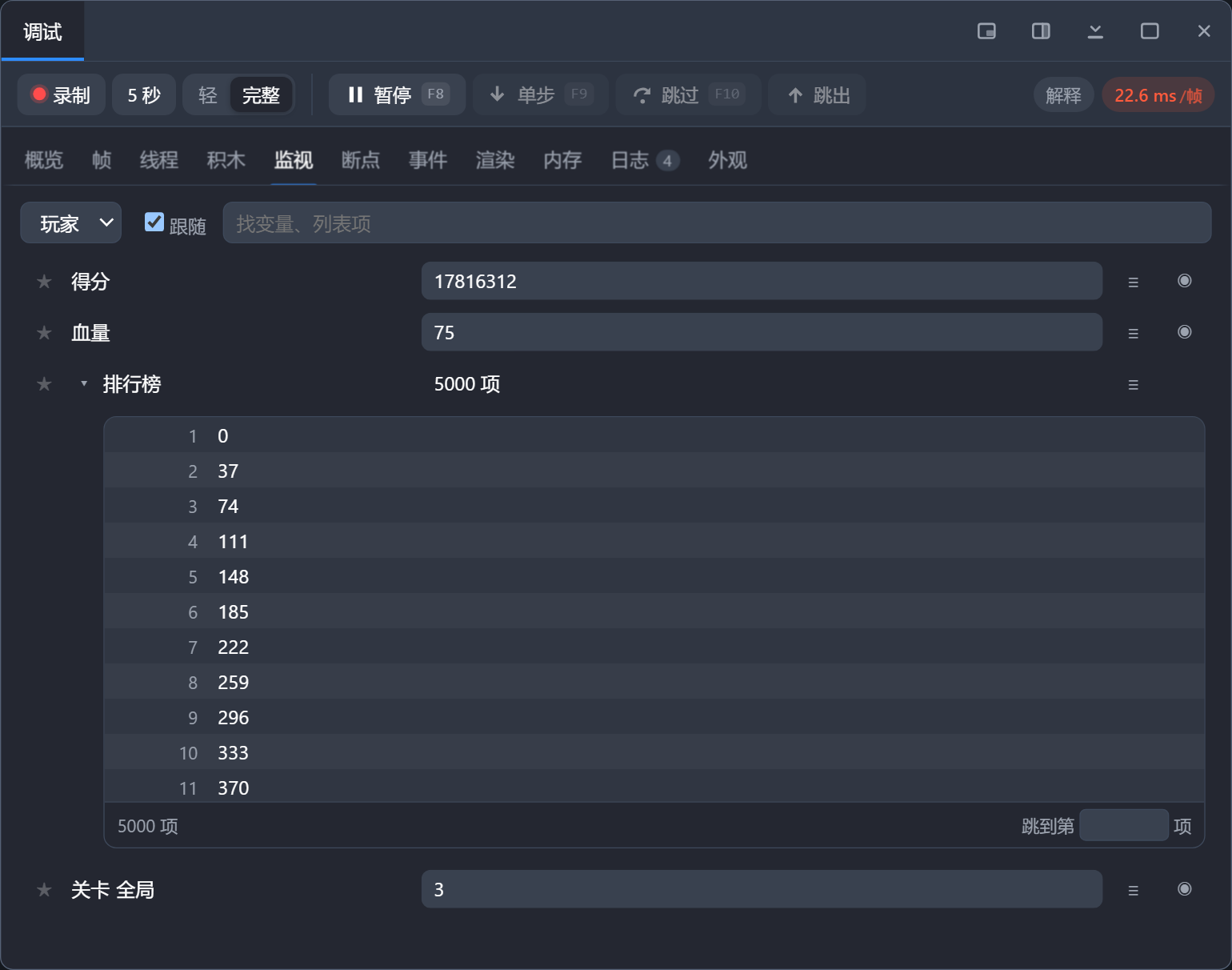1232x970 pixels.
Task: Open the 积木 tab
Action: pos(226,160)
